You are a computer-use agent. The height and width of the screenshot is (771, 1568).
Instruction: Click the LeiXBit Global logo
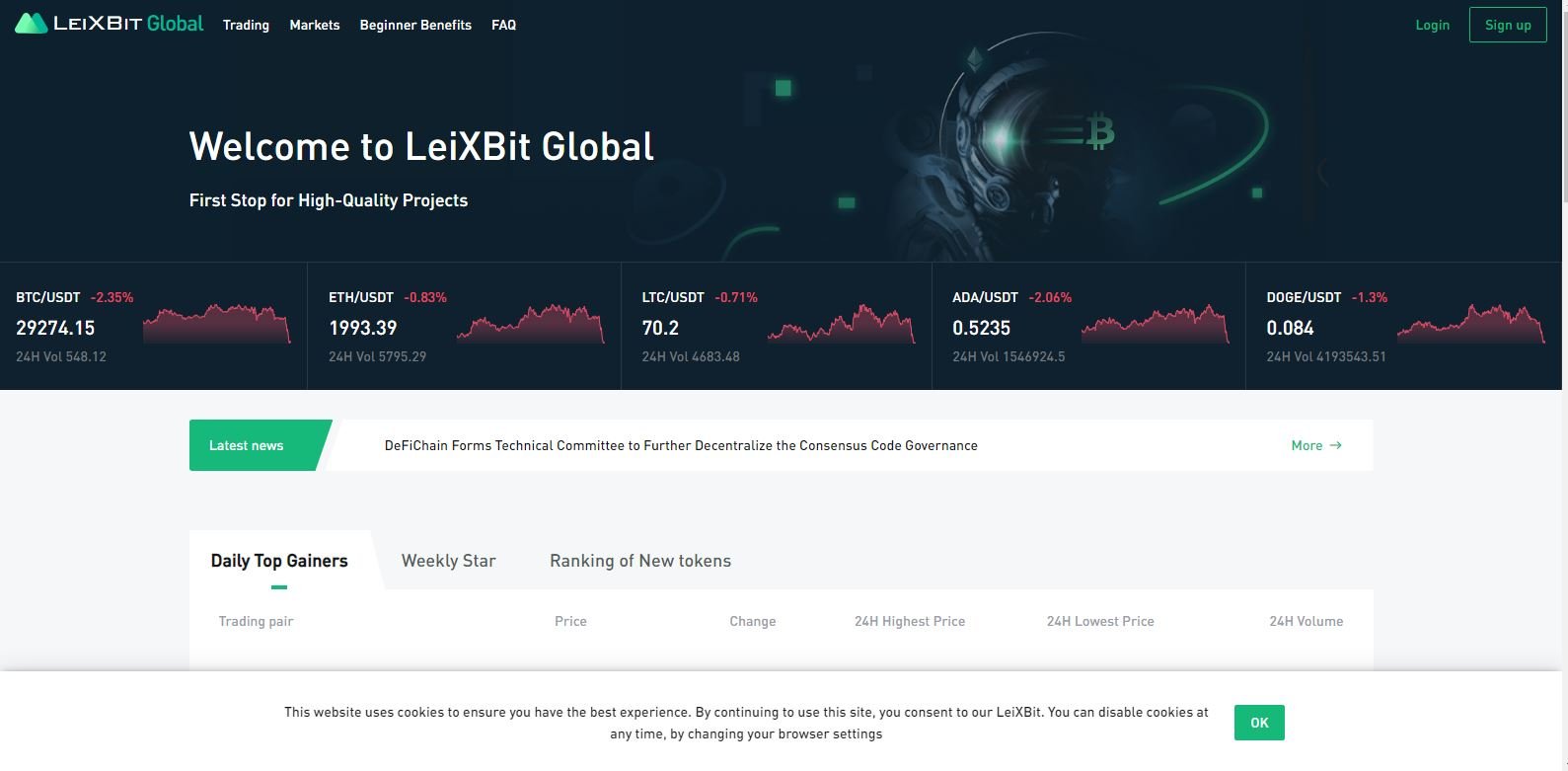(110, 24)
